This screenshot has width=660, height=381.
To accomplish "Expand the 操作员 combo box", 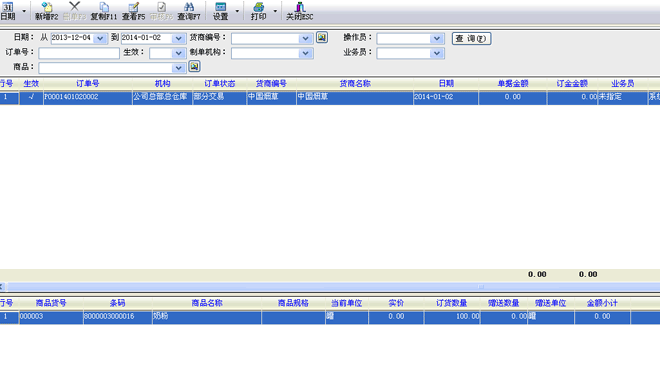I will coord(437,39).
